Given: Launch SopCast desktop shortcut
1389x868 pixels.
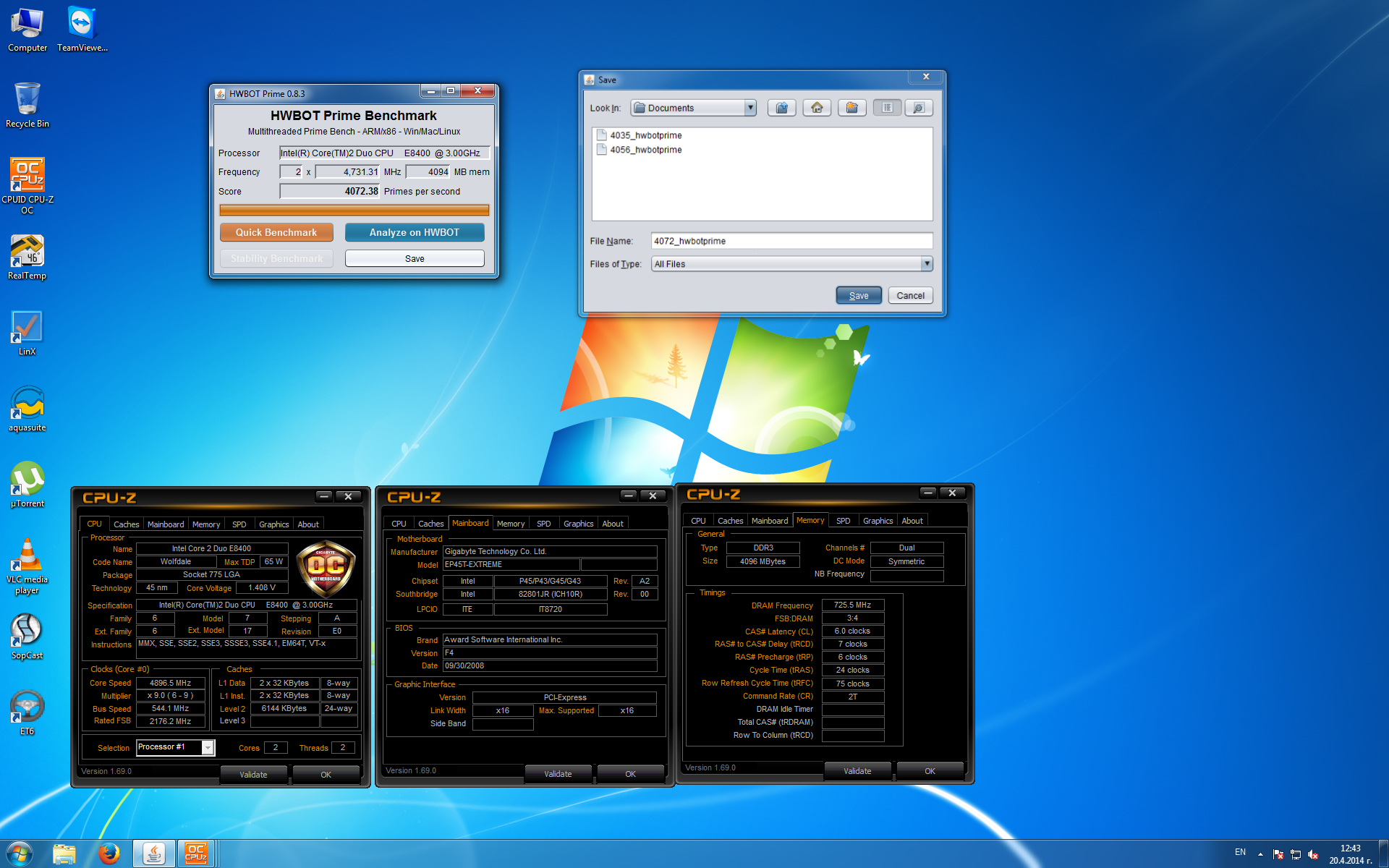Looking at the screenshot, I should (x=27, y=637).
